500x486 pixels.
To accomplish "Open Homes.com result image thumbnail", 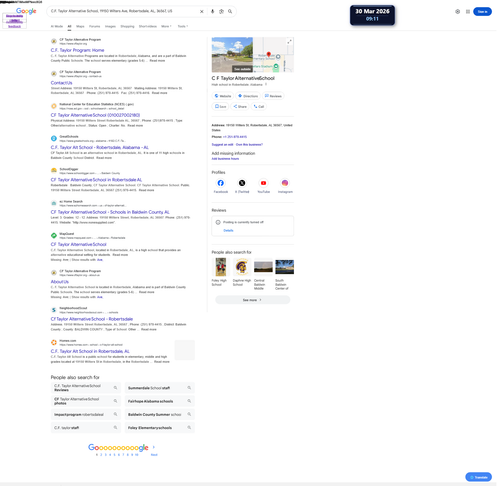I will tap(185, 350).
